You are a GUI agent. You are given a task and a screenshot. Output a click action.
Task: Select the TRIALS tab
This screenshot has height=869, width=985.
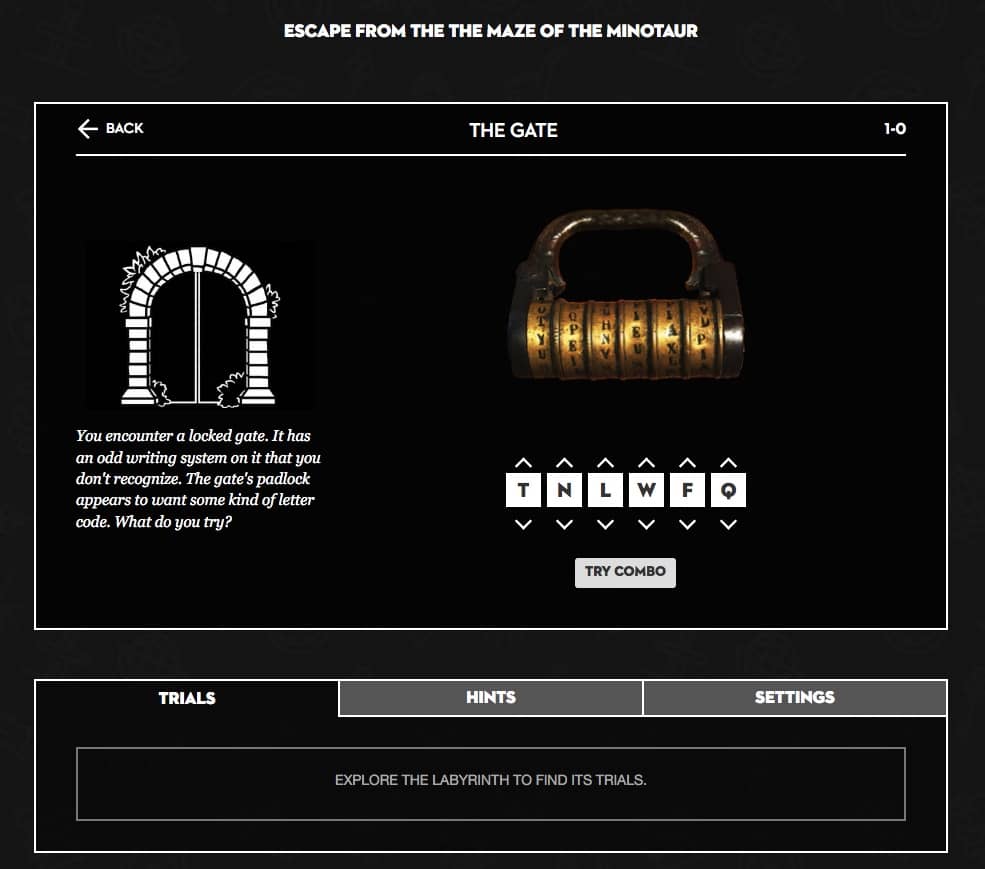[x=186, y=699]
